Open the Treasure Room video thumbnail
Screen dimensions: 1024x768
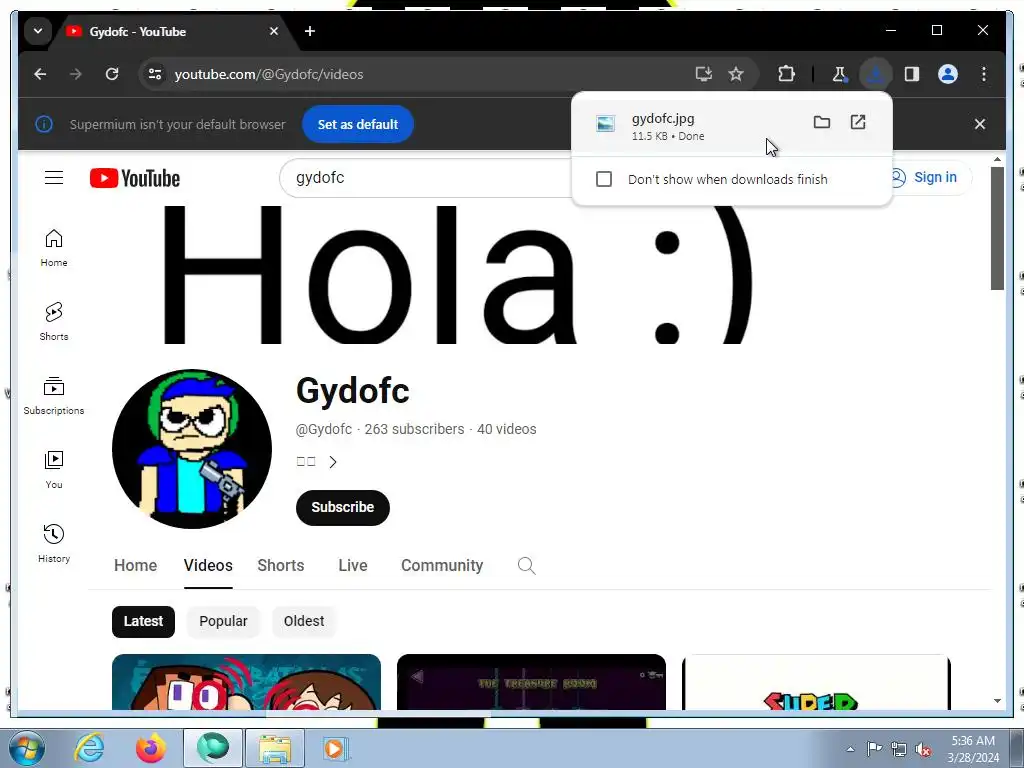point(531,682)
